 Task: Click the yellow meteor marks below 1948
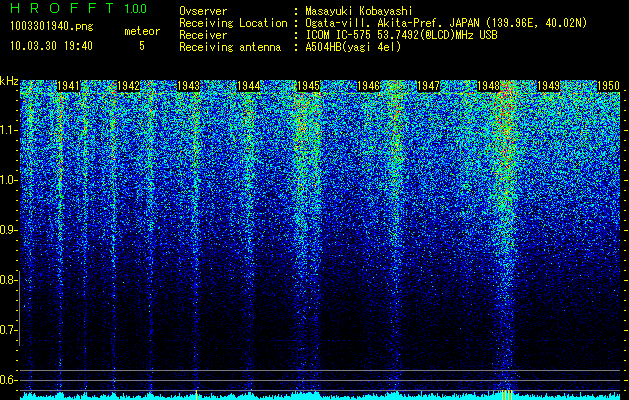[507, 395]
